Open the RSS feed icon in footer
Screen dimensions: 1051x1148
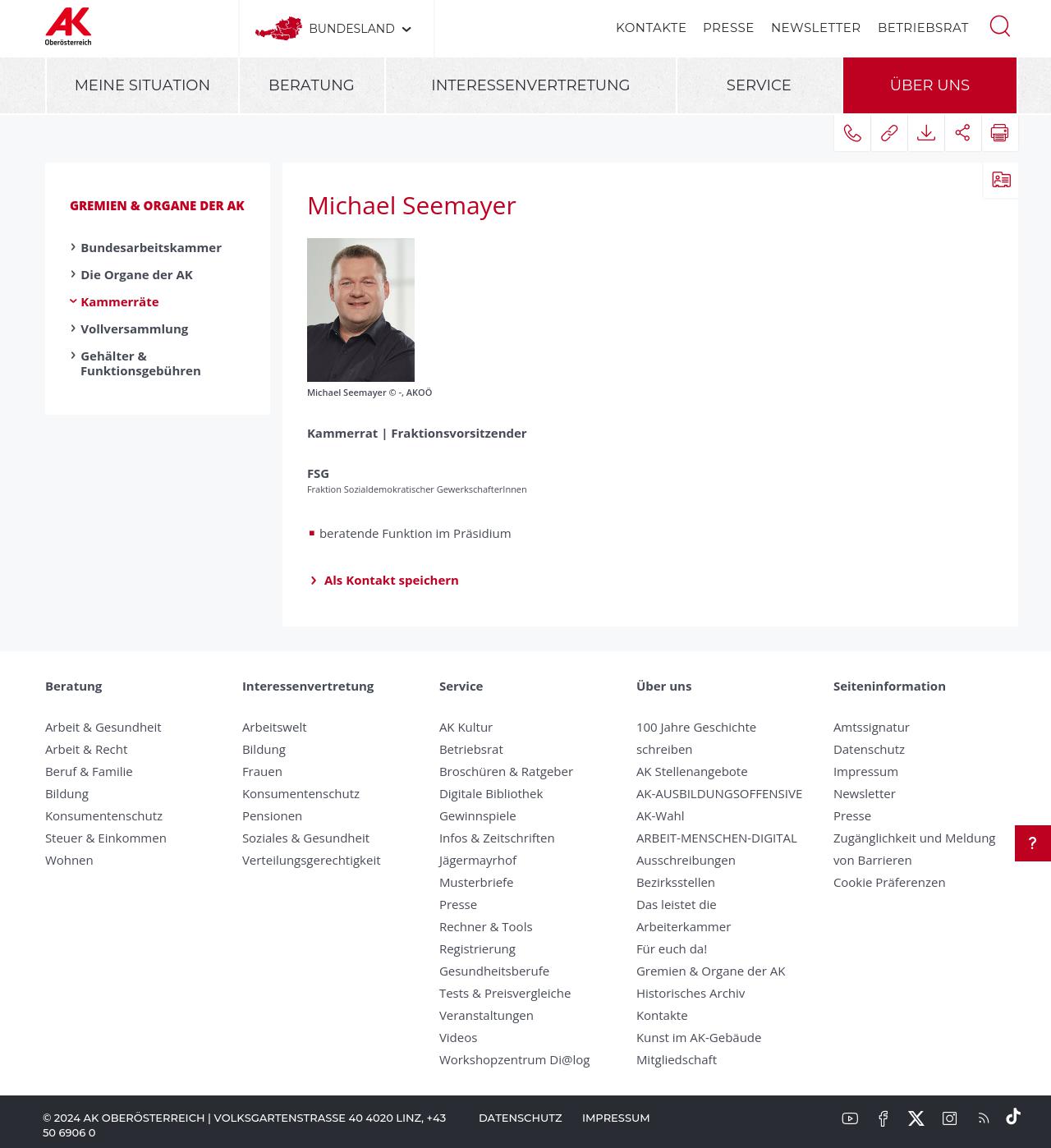[984, 1118]
